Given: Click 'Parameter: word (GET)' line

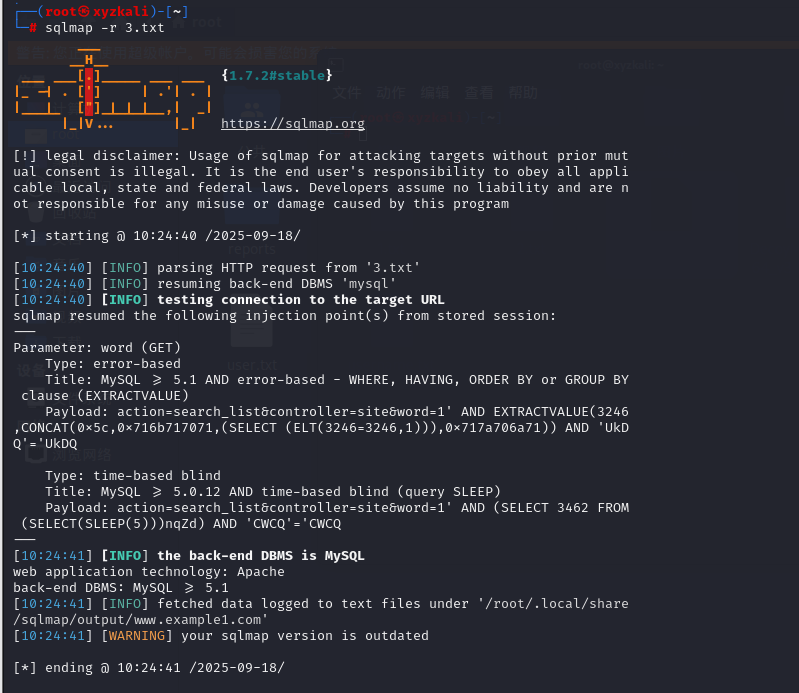Looking at the screenshot, I should pos(97,348).
